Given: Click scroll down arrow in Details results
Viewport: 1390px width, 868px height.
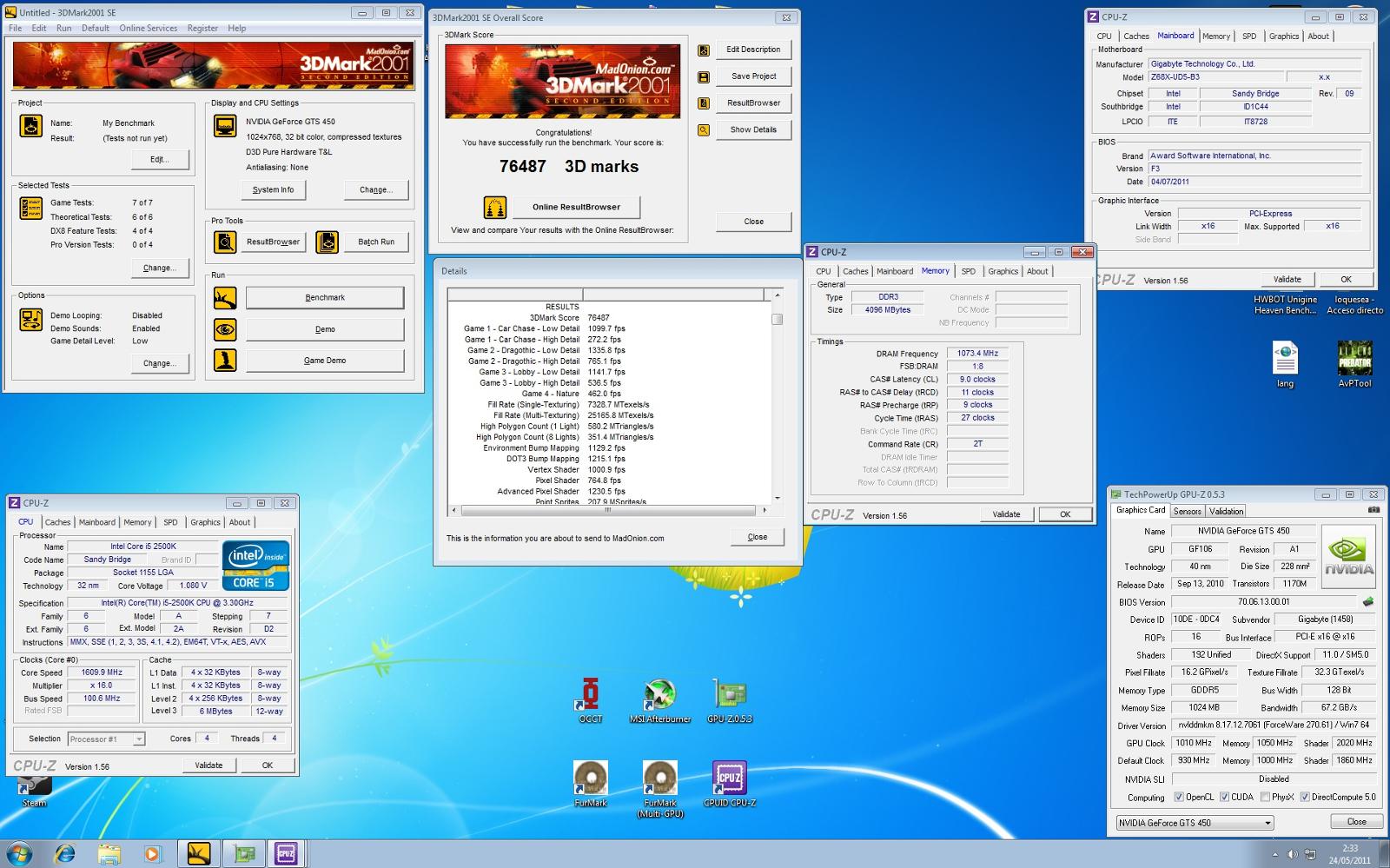Looking at the screenshot, I should (778, 498).
